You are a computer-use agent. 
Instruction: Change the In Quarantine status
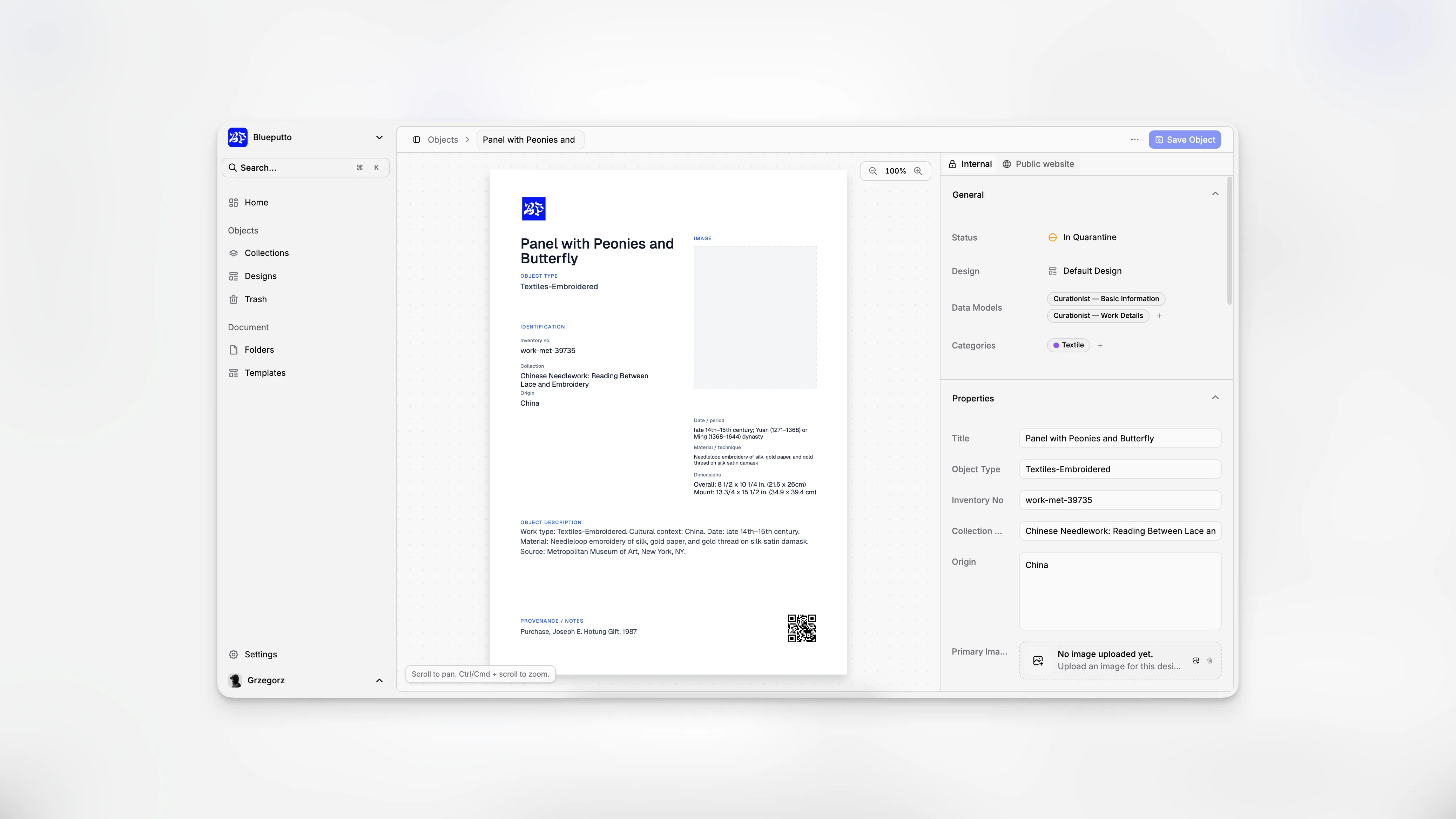click(1083, 237)
